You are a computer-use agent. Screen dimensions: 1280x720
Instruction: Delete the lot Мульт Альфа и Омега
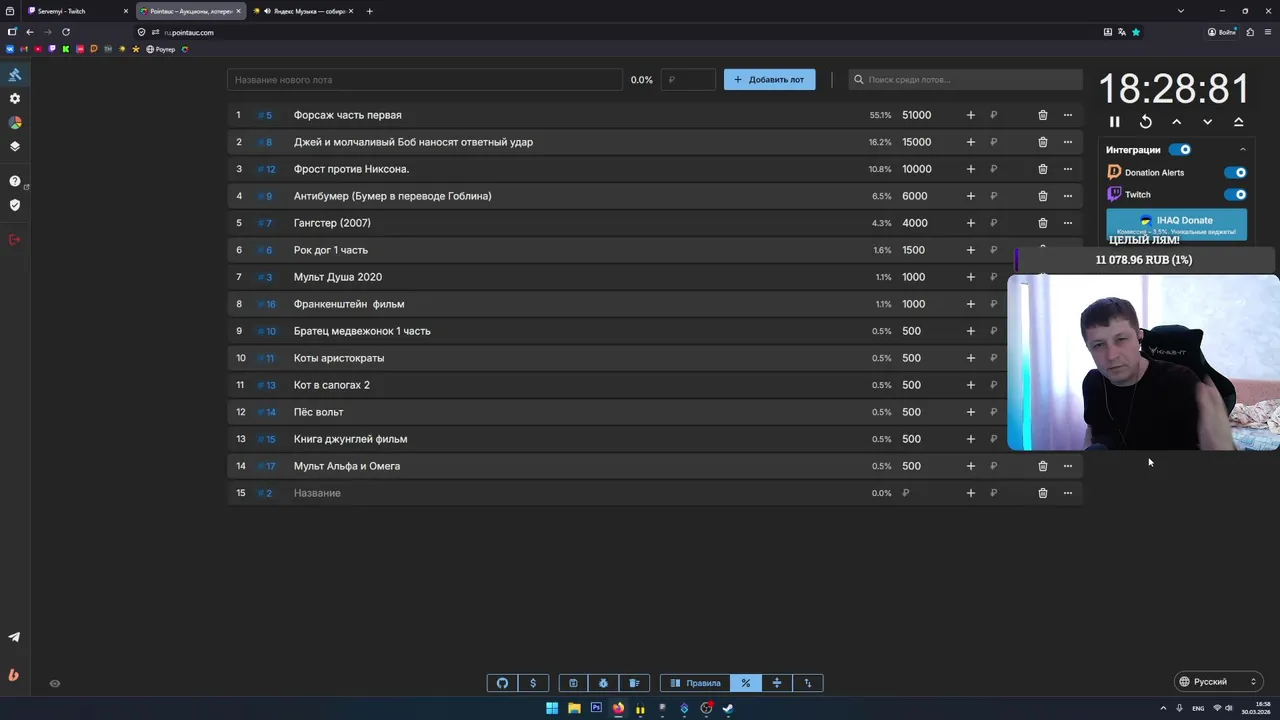1042,466
